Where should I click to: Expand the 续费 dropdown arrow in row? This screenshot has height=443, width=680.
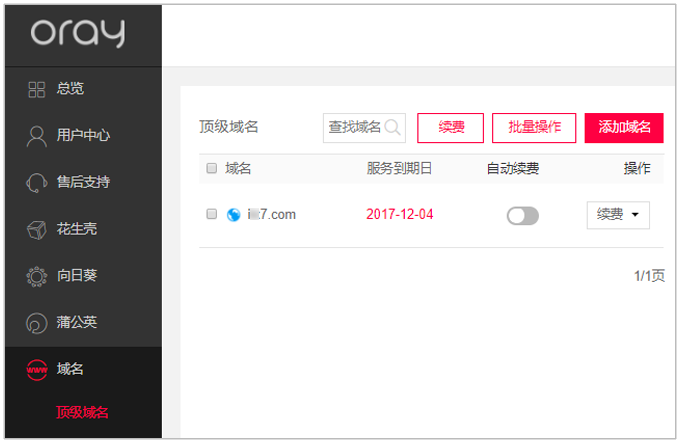[x=635, y=215]
